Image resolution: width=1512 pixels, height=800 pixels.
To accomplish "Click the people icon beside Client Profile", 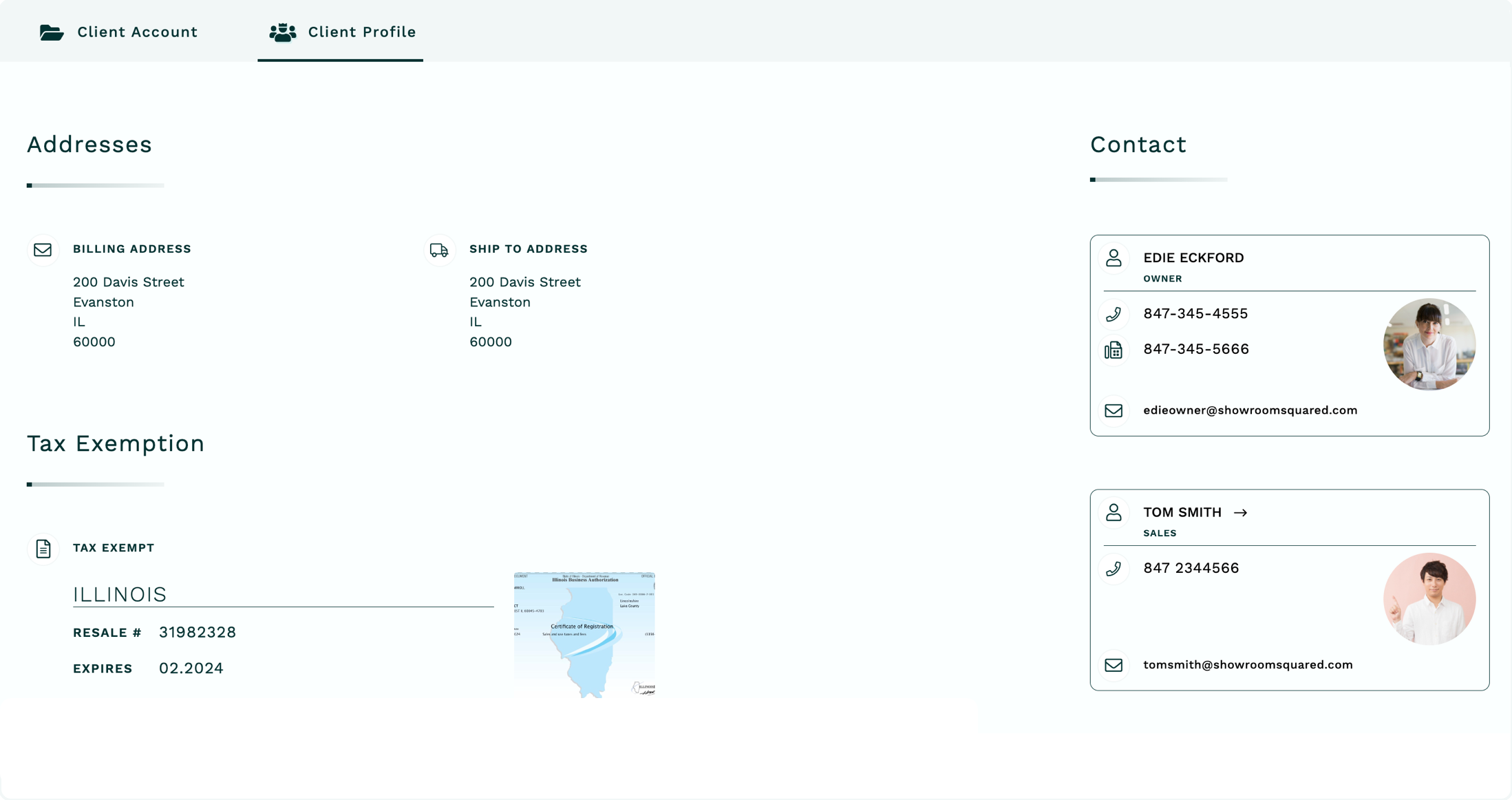I will (x=282, y=31).
